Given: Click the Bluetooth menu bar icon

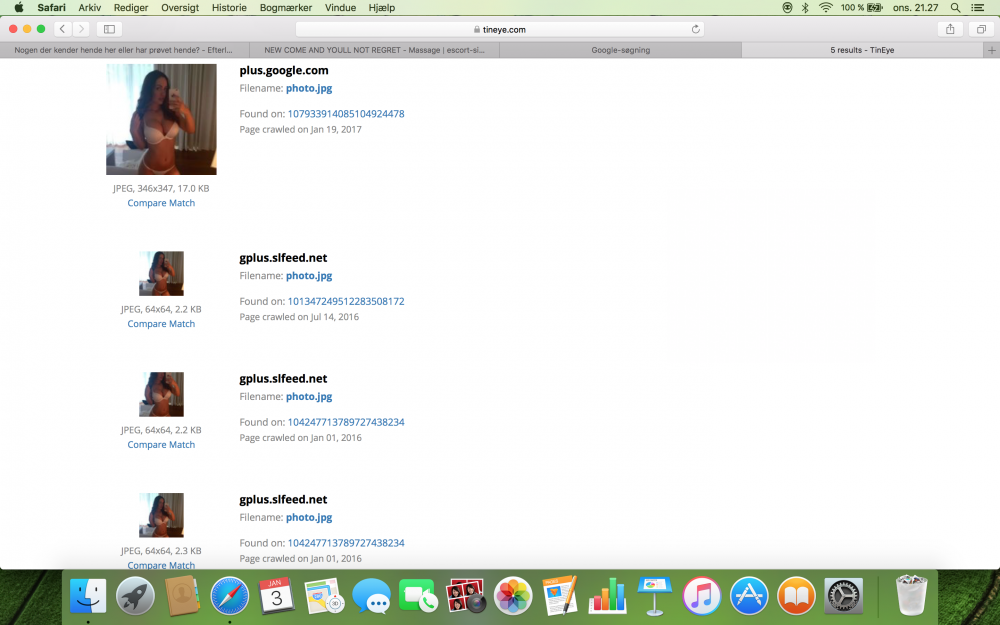Looking at the screenshot, I should coord(805,8).
